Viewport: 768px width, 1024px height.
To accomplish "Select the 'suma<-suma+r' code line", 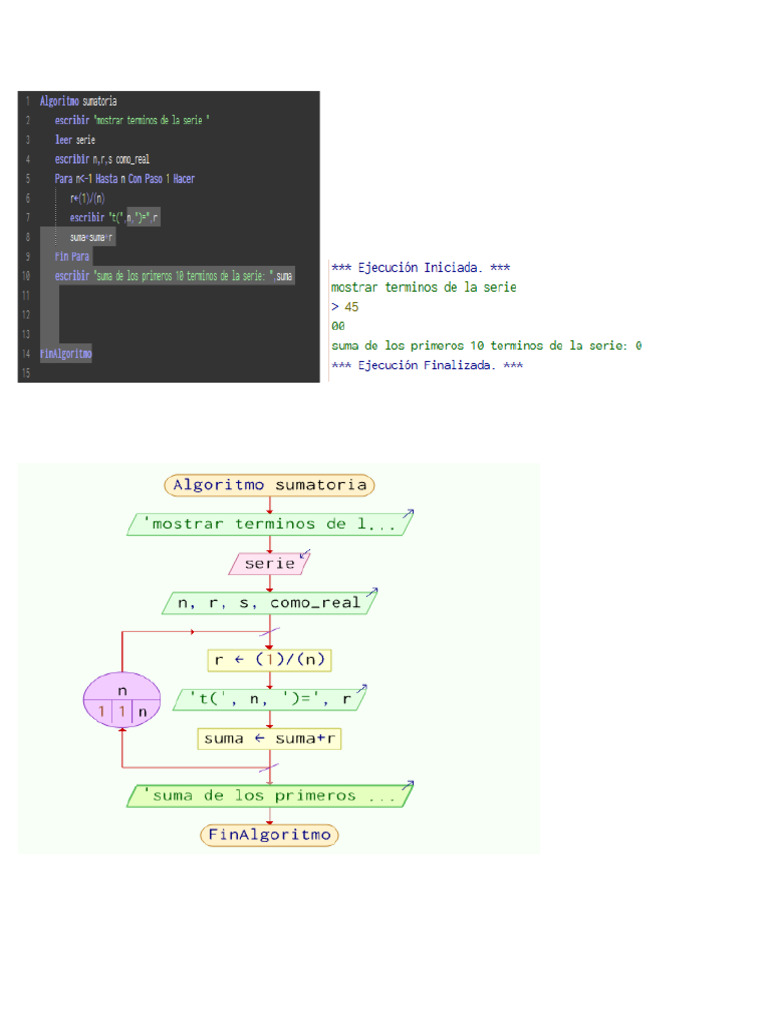I will point(91,237).
